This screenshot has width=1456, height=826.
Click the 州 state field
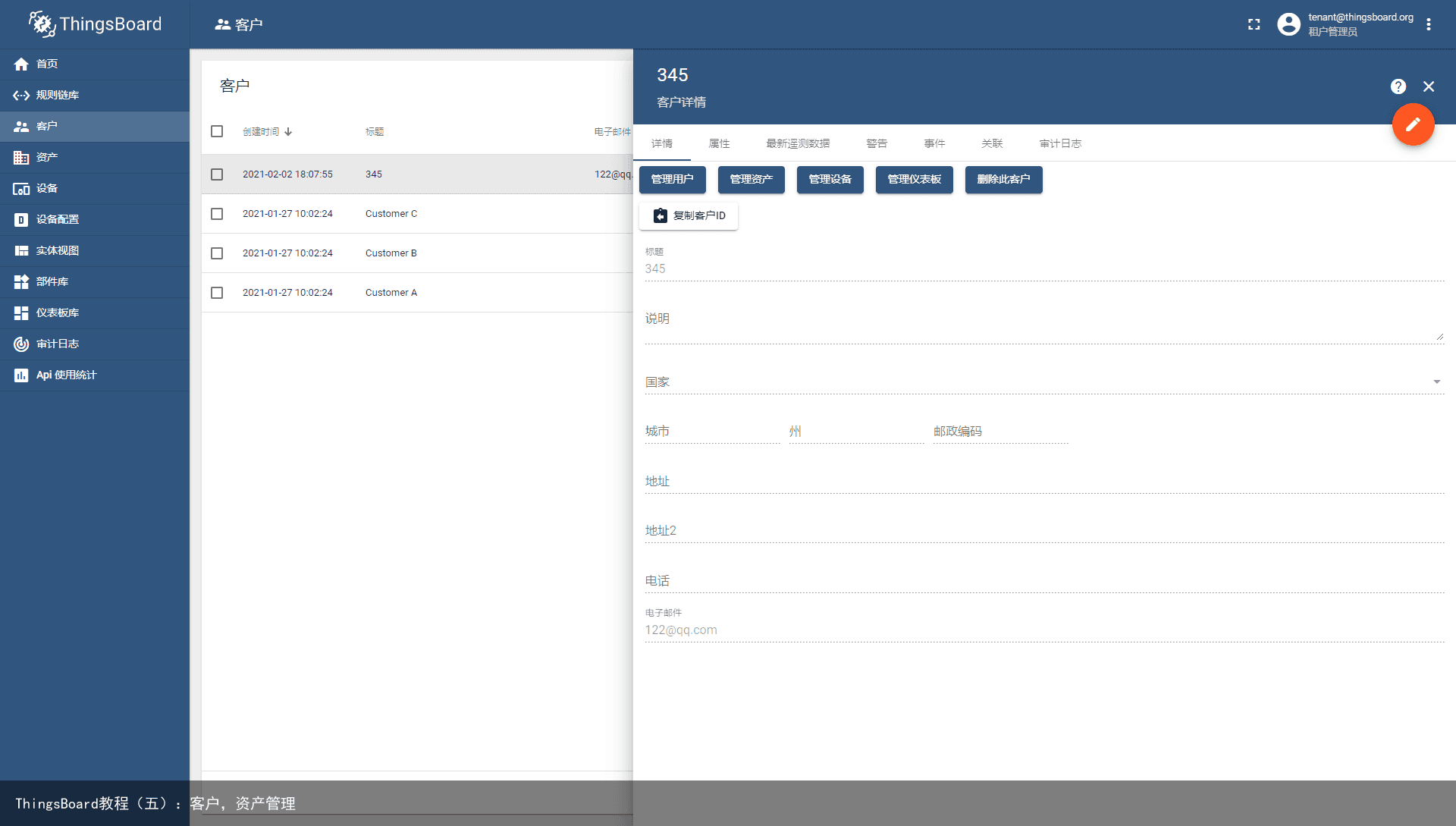click(x=856, y=432)
